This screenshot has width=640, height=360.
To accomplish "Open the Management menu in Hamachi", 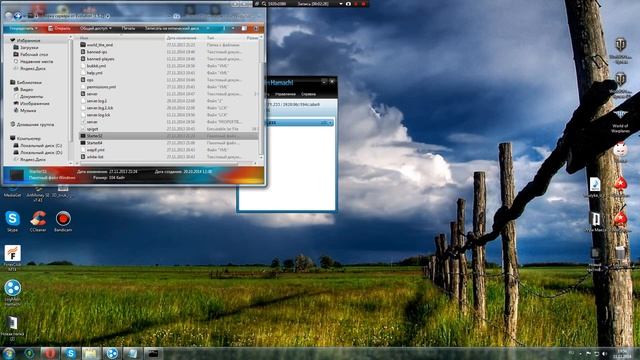I will click(285, 94).
